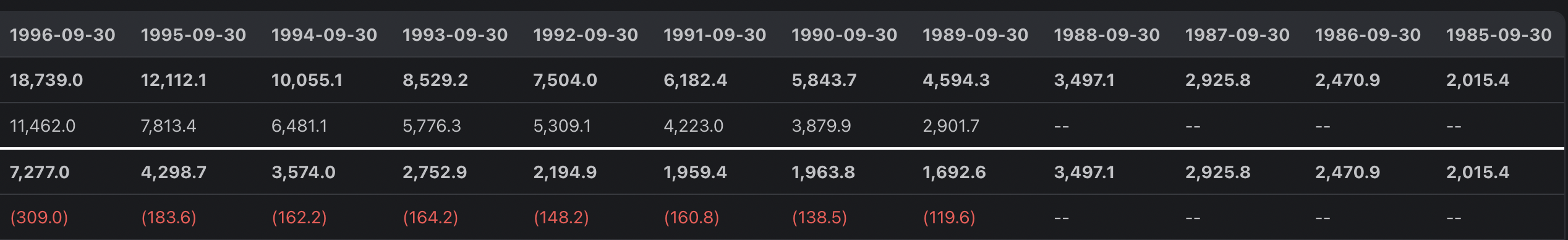1568x240 pixels.
Task: Select the 1994-09-30 column header
Action: [324, 35]
